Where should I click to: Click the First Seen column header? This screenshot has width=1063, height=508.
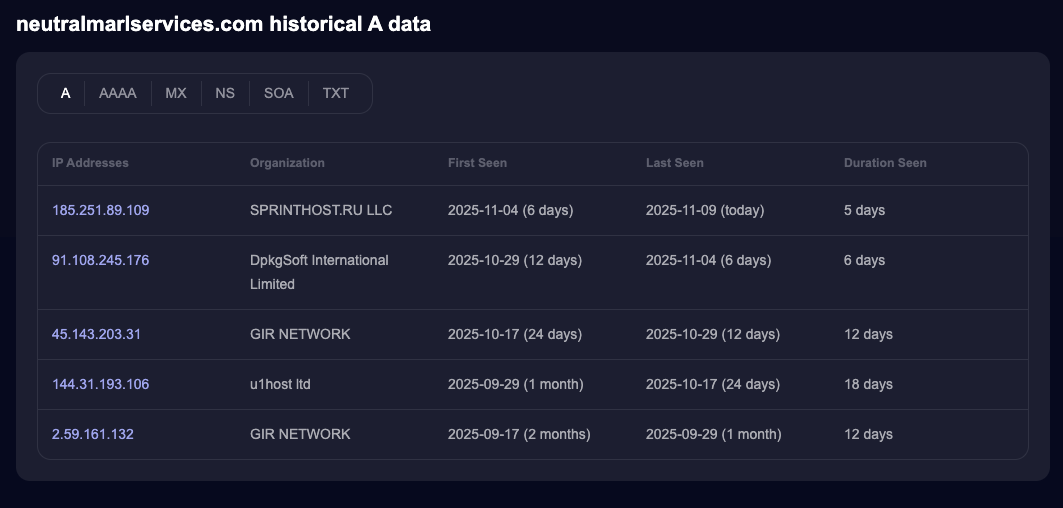(477, 163)
